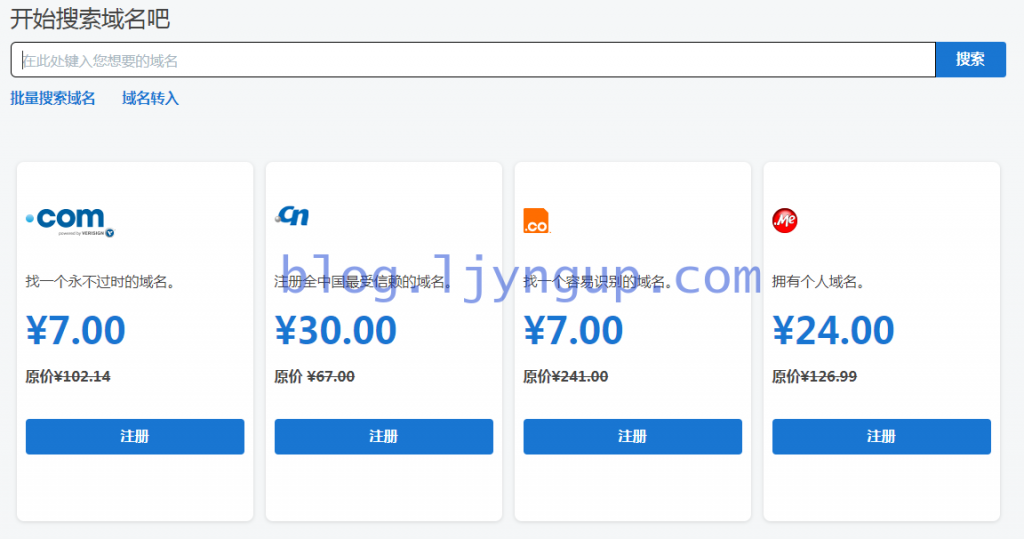1024x539 pixels.
Task: Click the blue 搜索 search button
Action: (x=970, y=59)
